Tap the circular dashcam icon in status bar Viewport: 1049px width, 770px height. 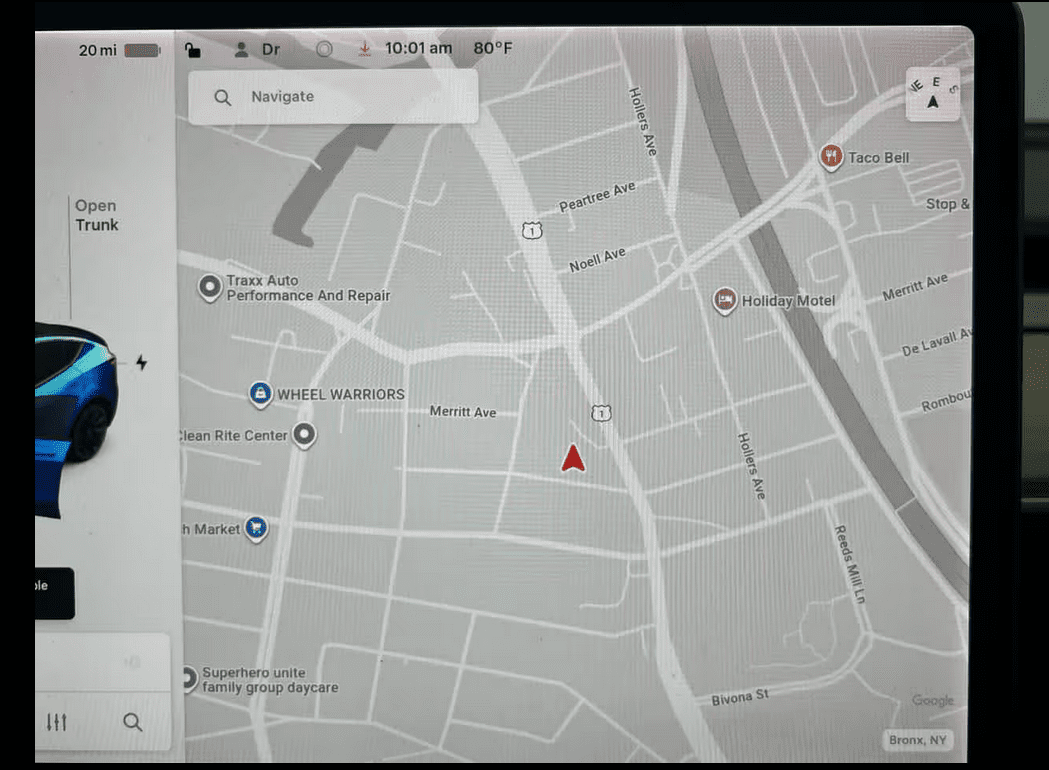[x=323, y=49]
